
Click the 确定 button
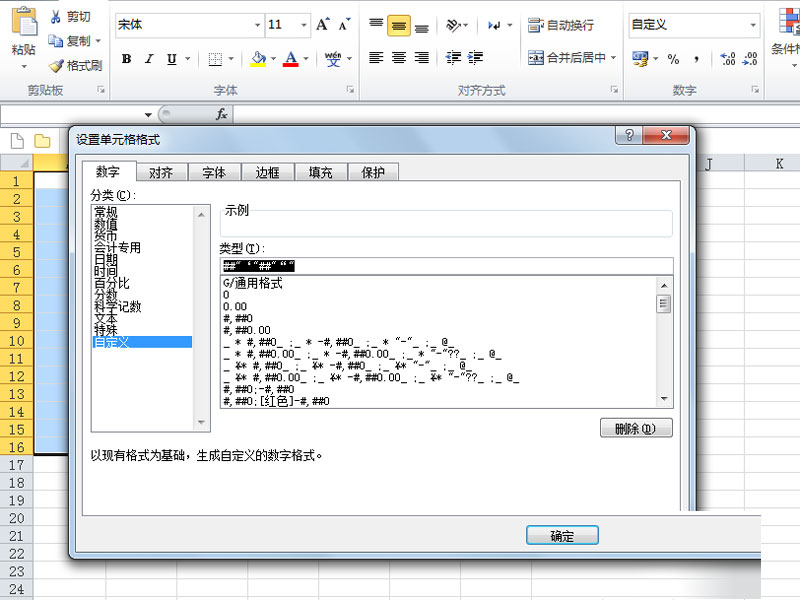[562, 536]
